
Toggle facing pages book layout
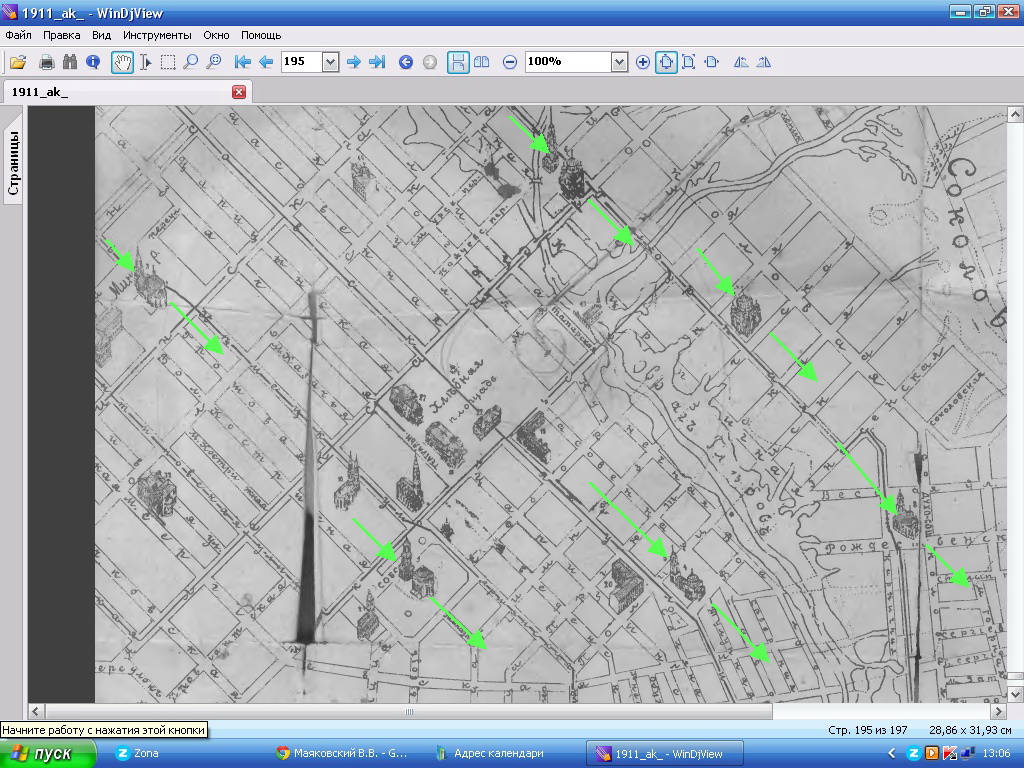pyautogui.click(x=481, y=62)
